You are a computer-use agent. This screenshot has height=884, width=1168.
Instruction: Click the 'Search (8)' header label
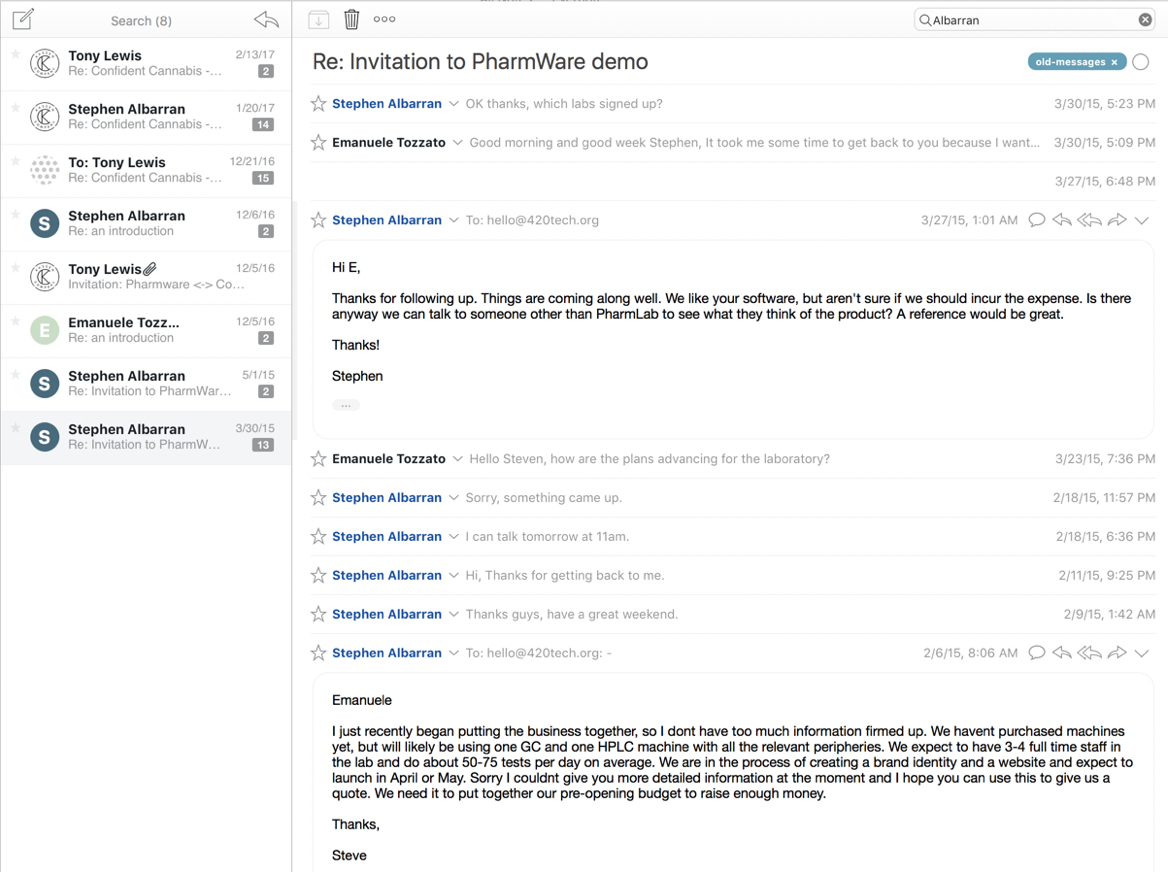[x=141, y=21]
